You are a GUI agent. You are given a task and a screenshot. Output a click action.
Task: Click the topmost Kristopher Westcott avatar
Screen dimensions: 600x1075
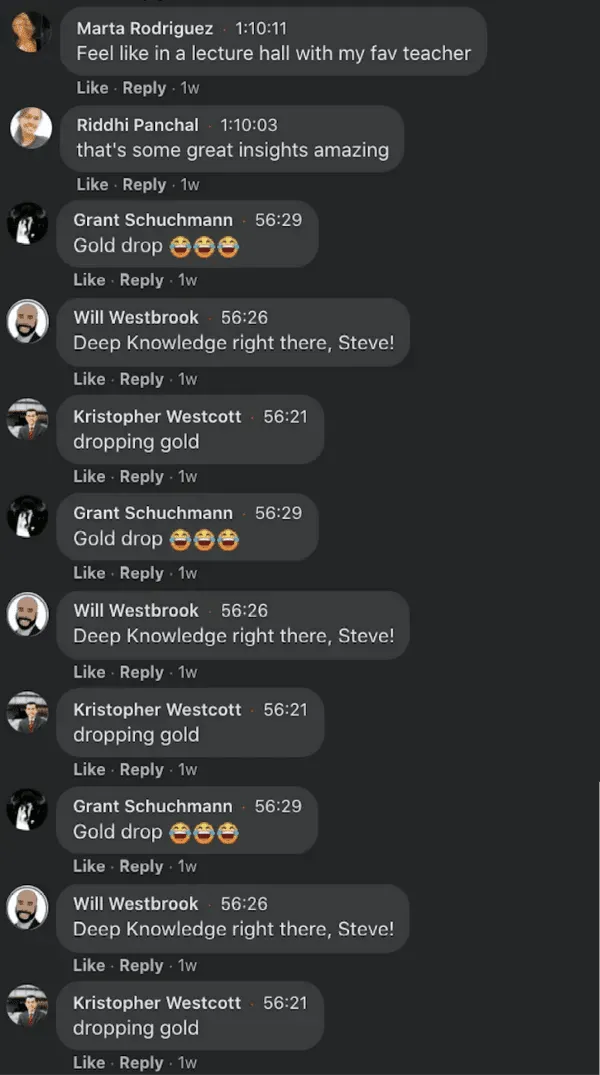click(x=27, y=419)
